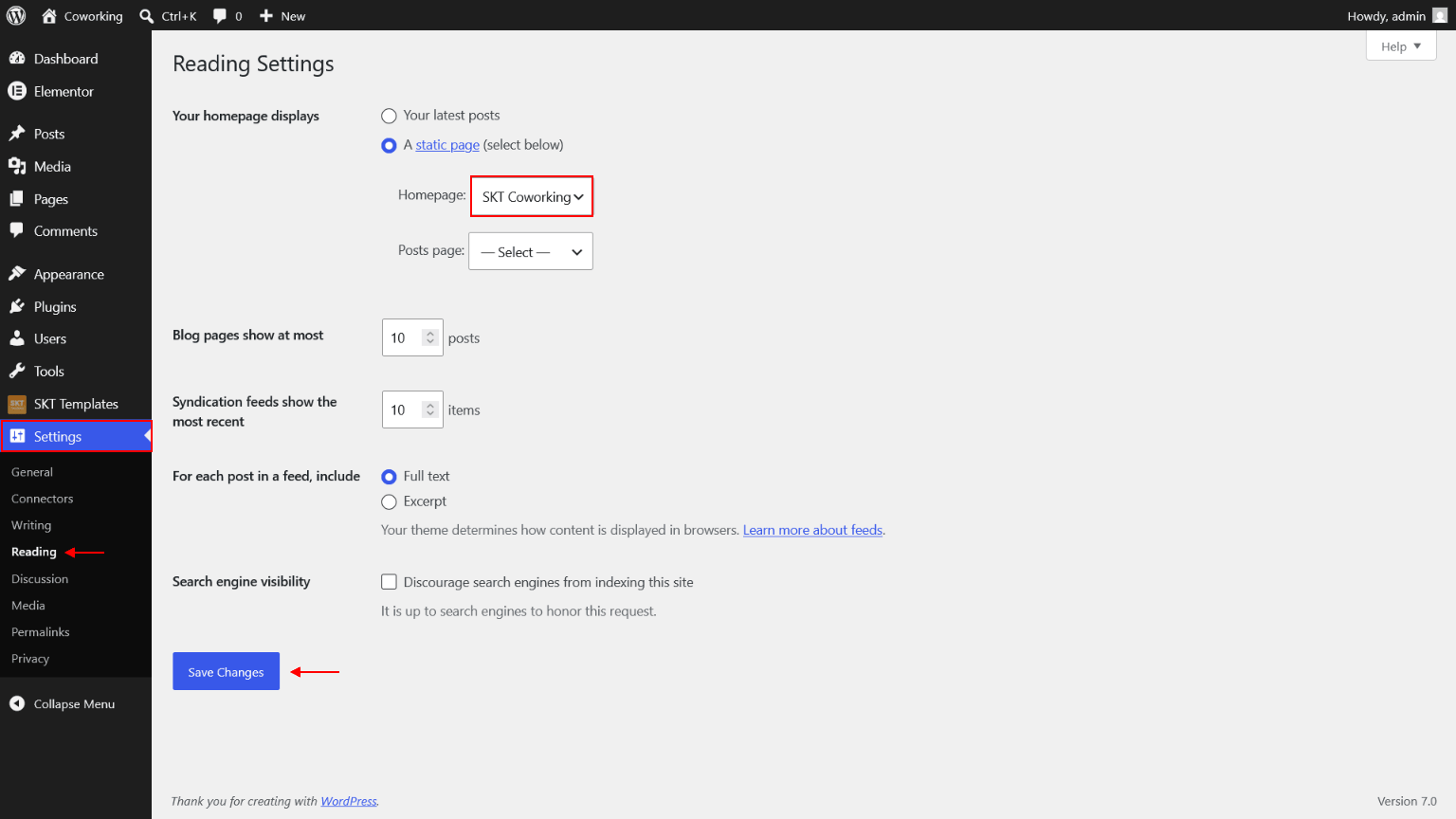Click the plus New icon in the admin bar

pos(266,16)
